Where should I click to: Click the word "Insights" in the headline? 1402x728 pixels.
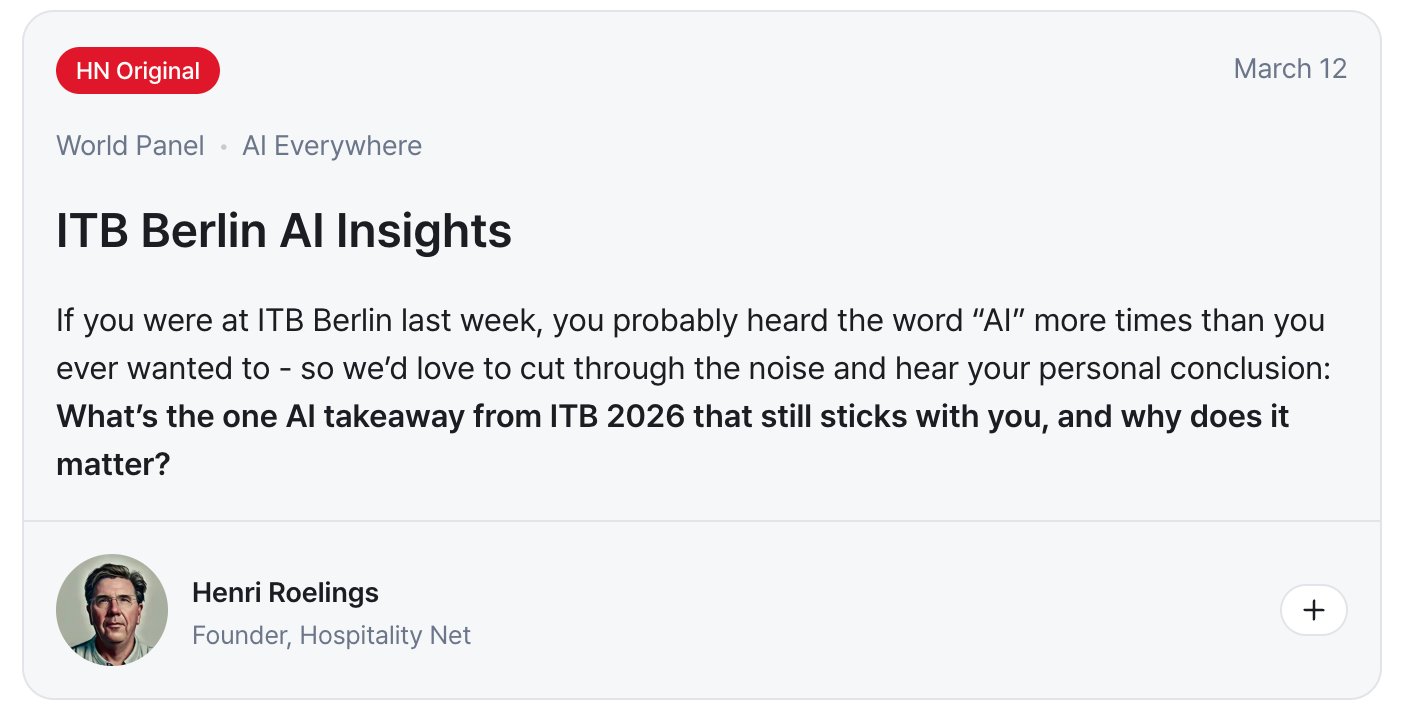(x=424, y=231)
